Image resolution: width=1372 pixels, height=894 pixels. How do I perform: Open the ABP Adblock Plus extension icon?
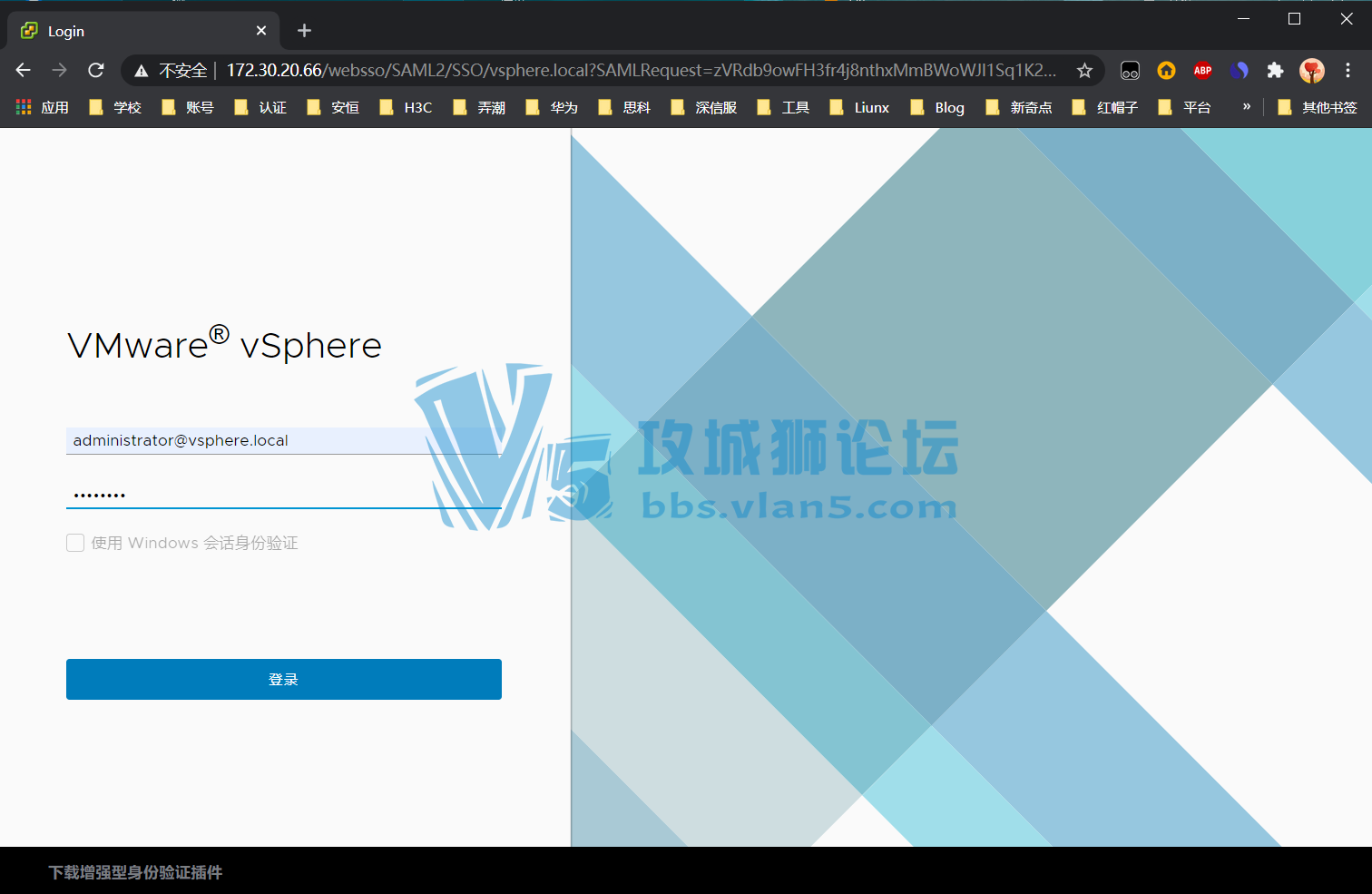[x=1202, y=70]
